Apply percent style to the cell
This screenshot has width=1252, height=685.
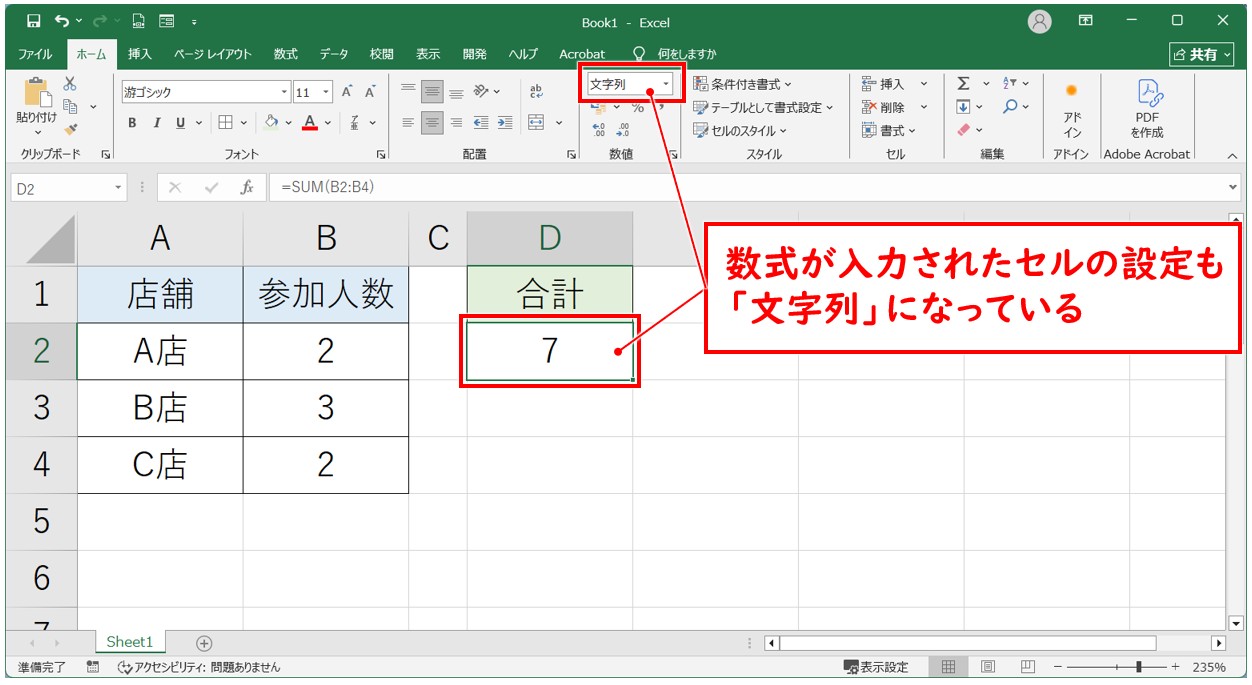pos(637,108)
